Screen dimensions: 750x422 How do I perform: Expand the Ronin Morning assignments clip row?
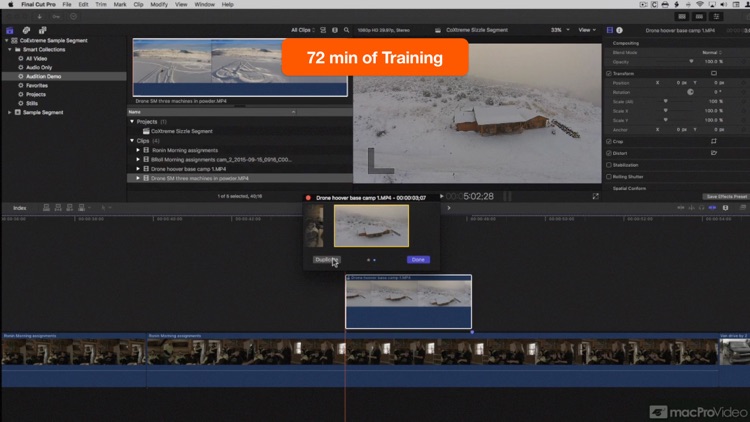click(x=138, y=150)
